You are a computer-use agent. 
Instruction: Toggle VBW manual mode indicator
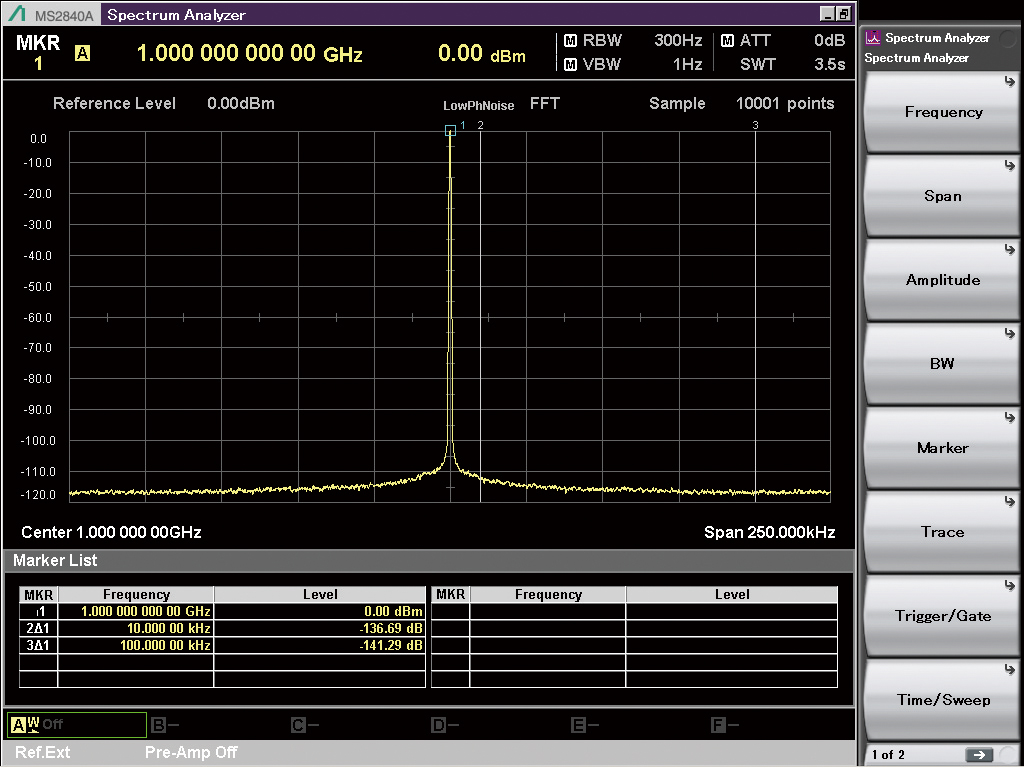(570, 64)
